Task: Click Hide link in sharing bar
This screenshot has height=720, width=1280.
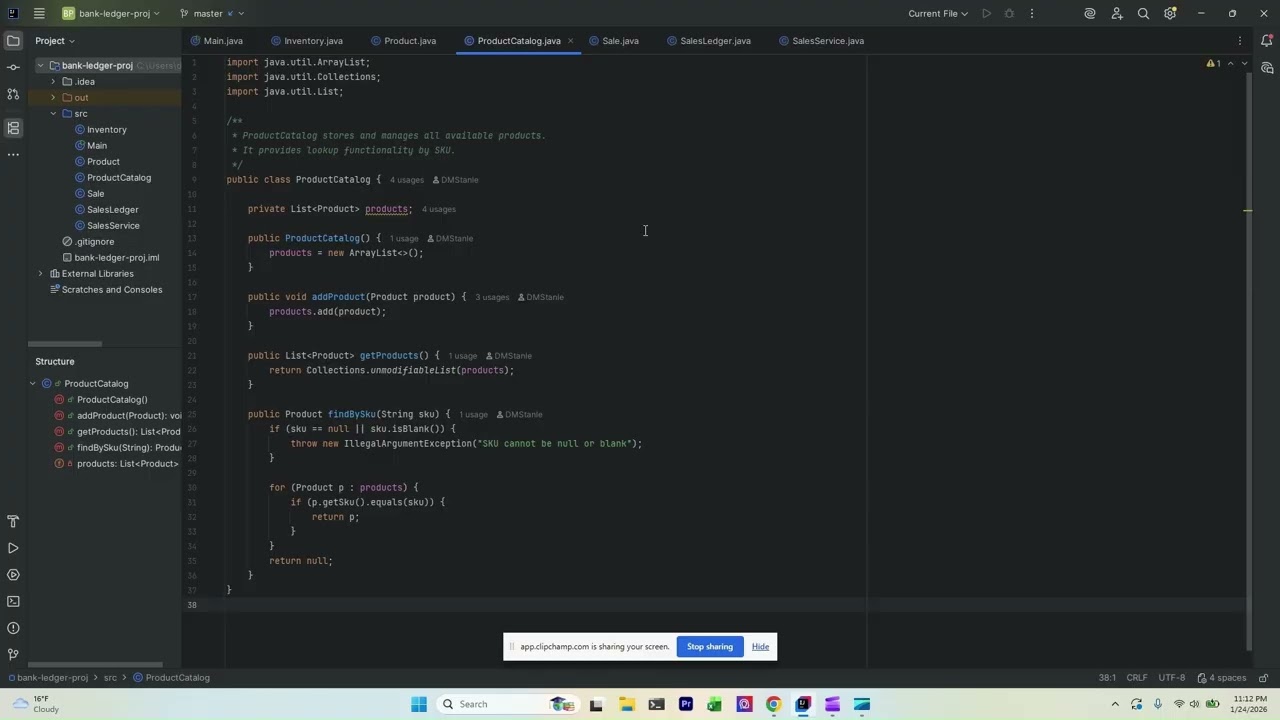Action: point(760,647)
